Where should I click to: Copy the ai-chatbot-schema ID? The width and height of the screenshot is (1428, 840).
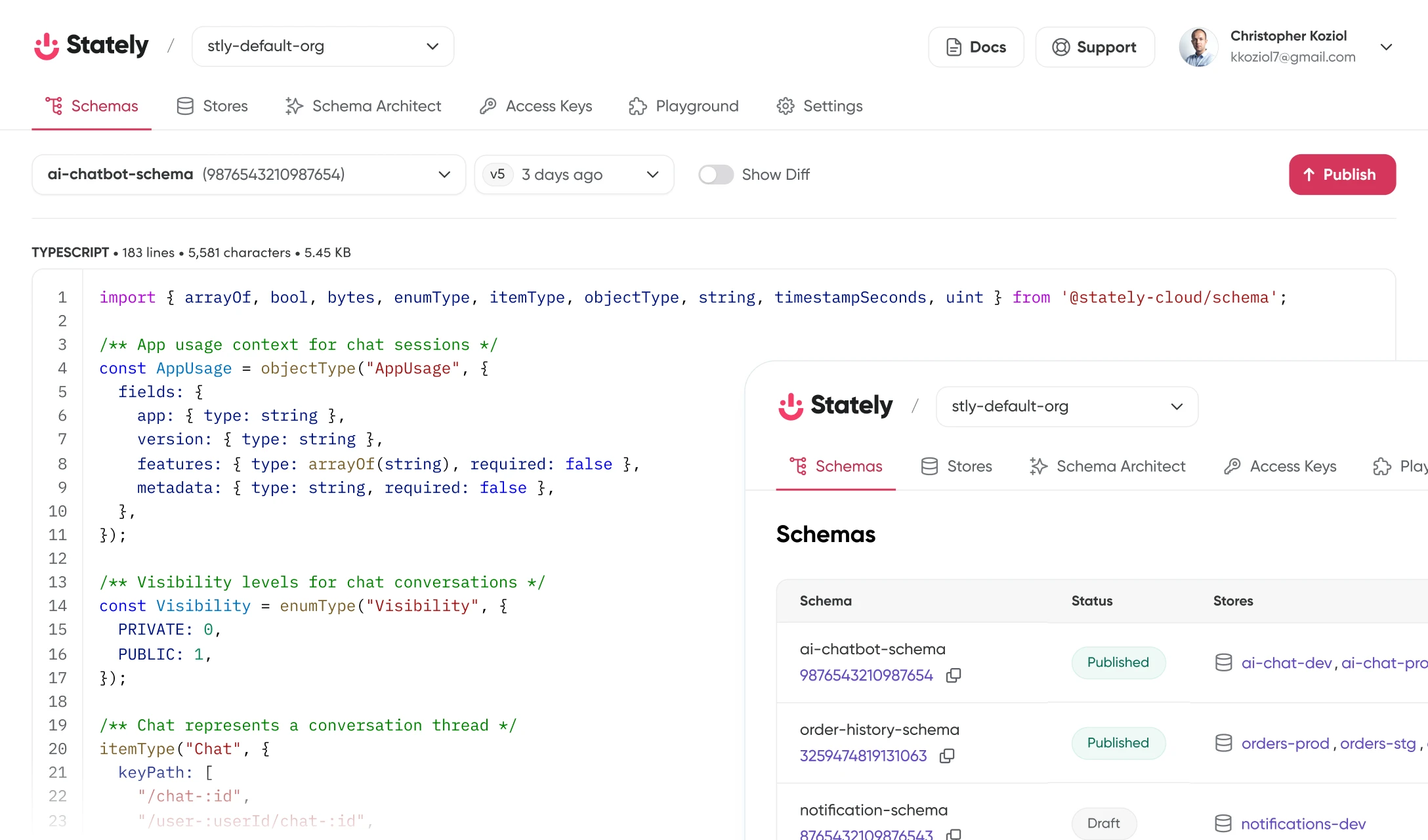pos(954,675)
